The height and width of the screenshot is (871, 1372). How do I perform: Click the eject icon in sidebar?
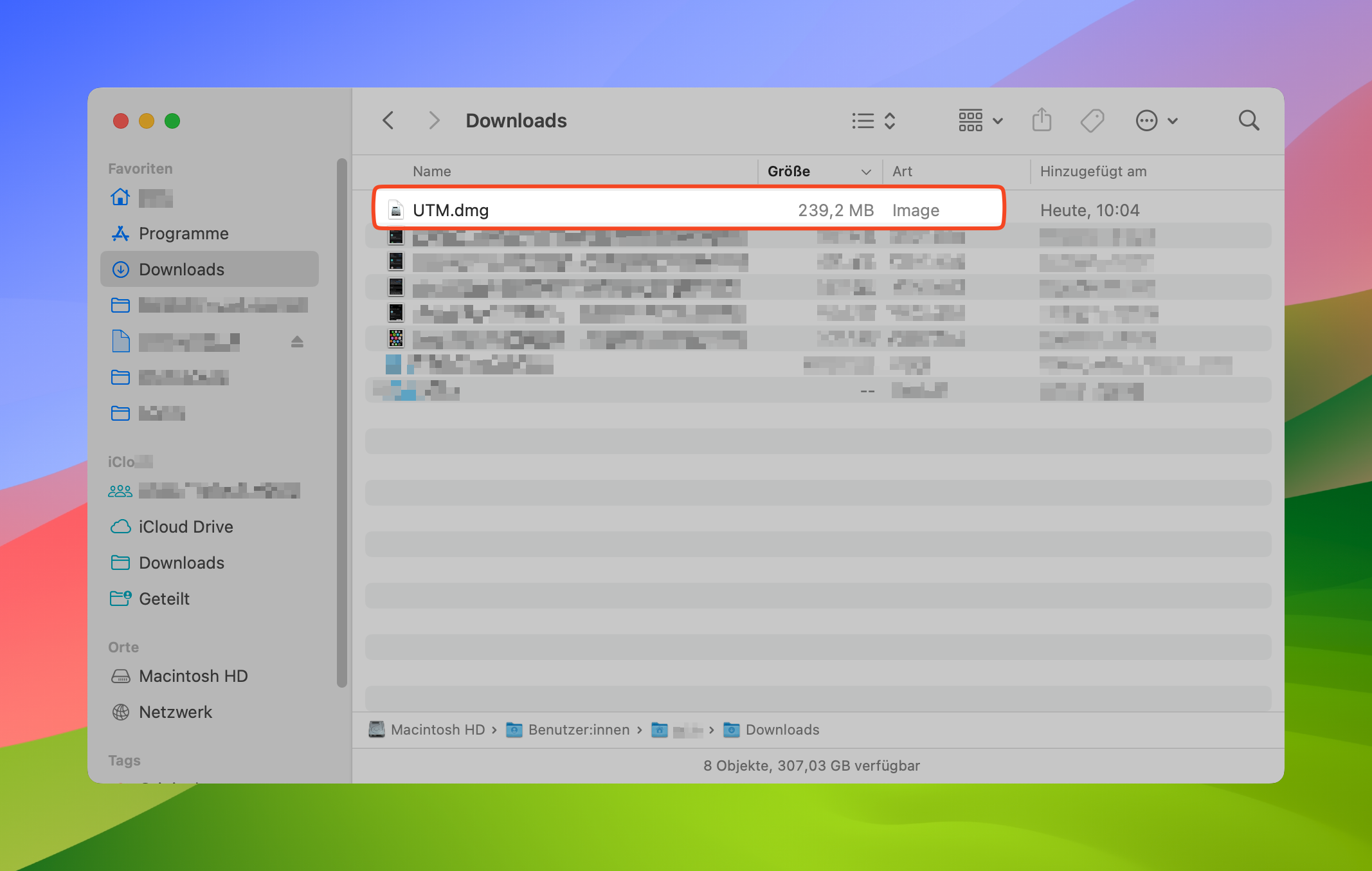coord(296,342)
